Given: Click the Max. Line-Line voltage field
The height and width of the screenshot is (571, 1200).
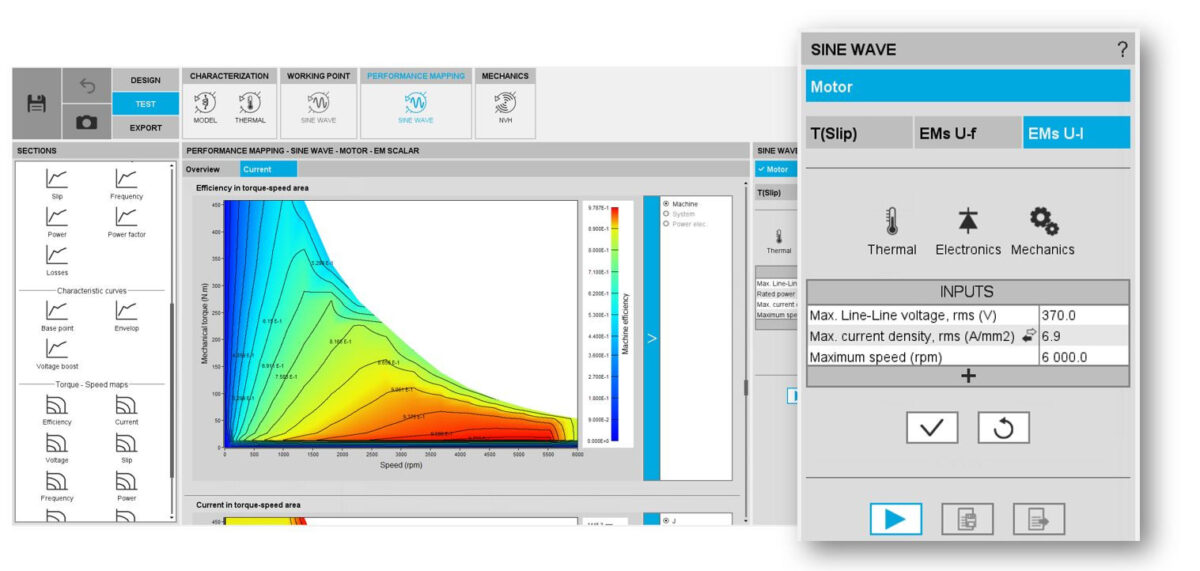Looking at the screenshot, I should [x=1082, y=315].
